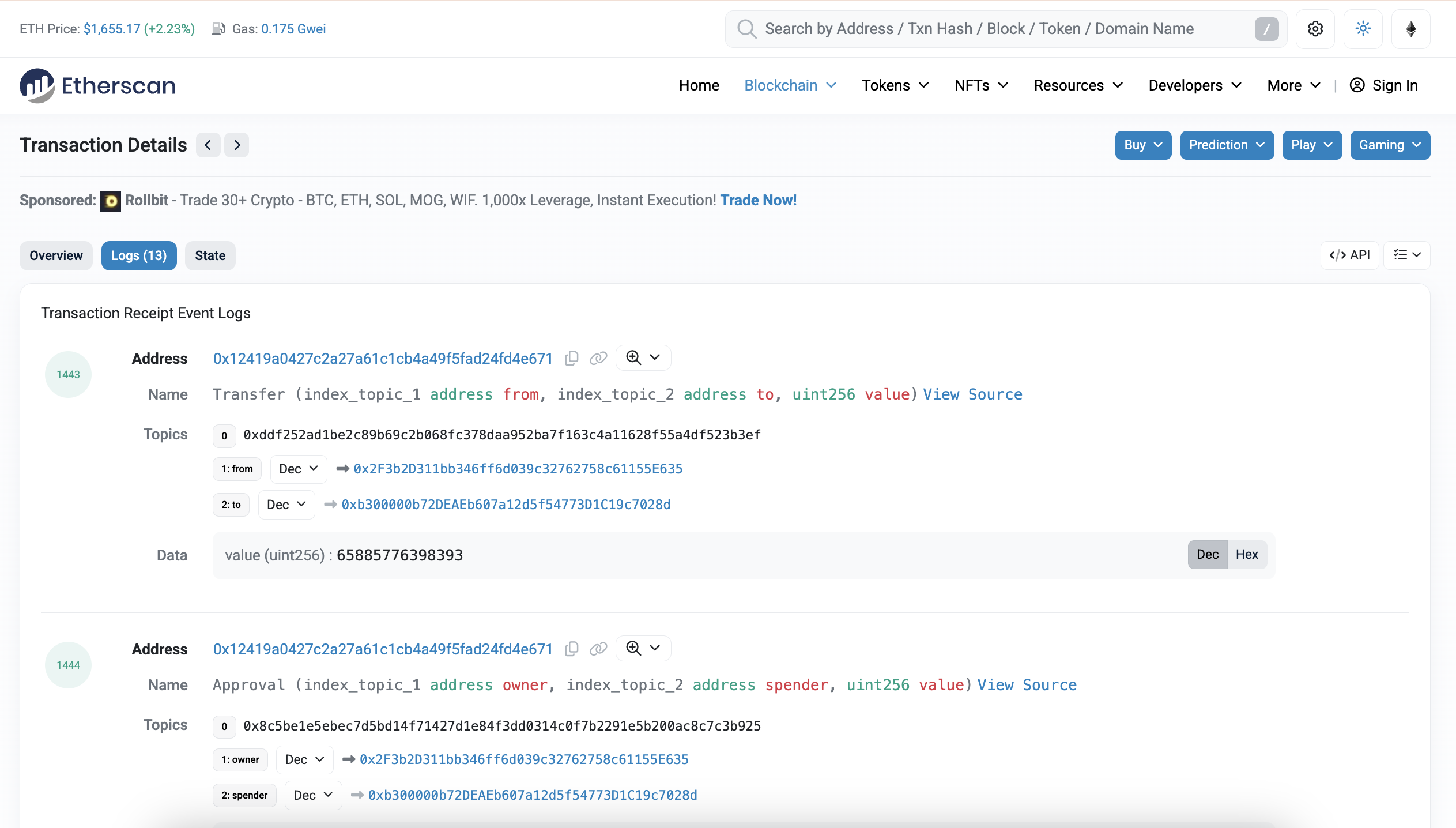Open View Source for Approval event
Screen dimensions: 1456x828
(1027, 685)
